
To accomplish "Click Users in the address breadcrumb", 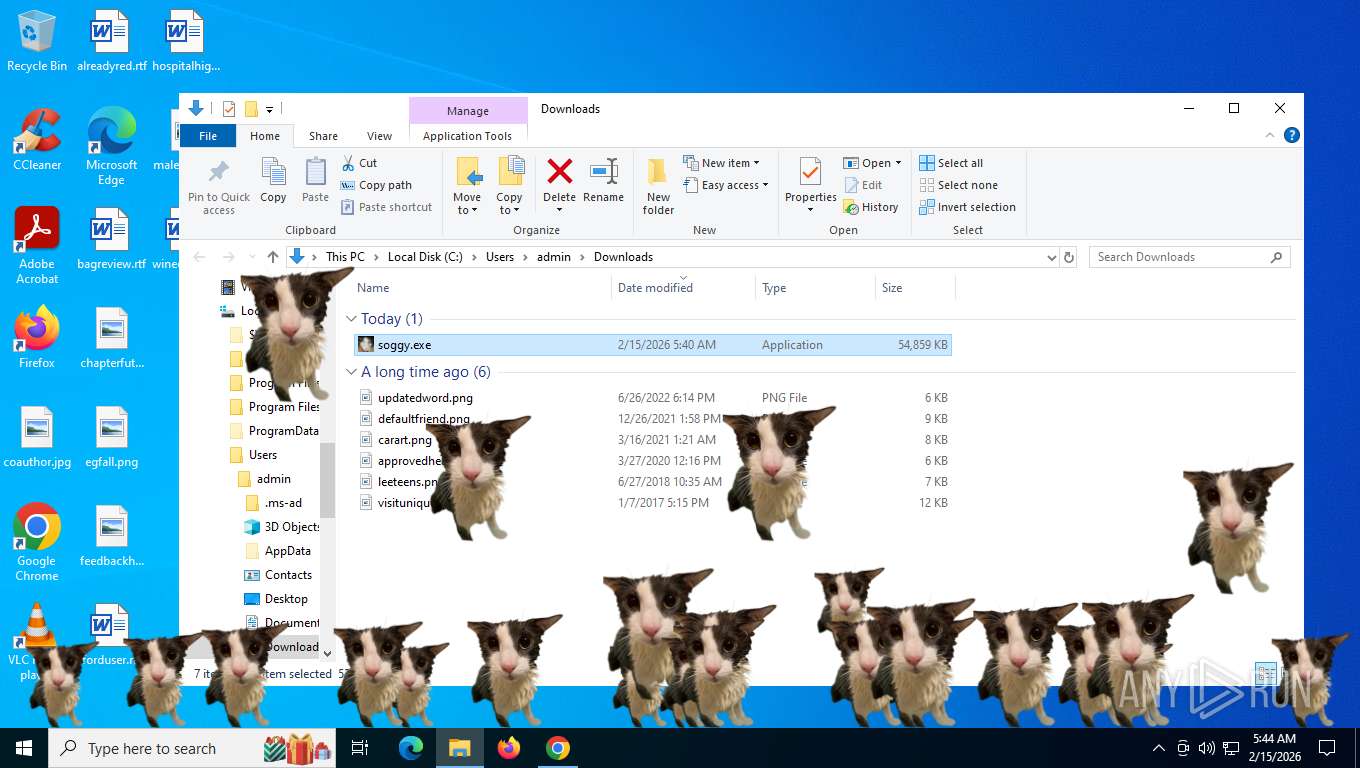I will 500,257.
